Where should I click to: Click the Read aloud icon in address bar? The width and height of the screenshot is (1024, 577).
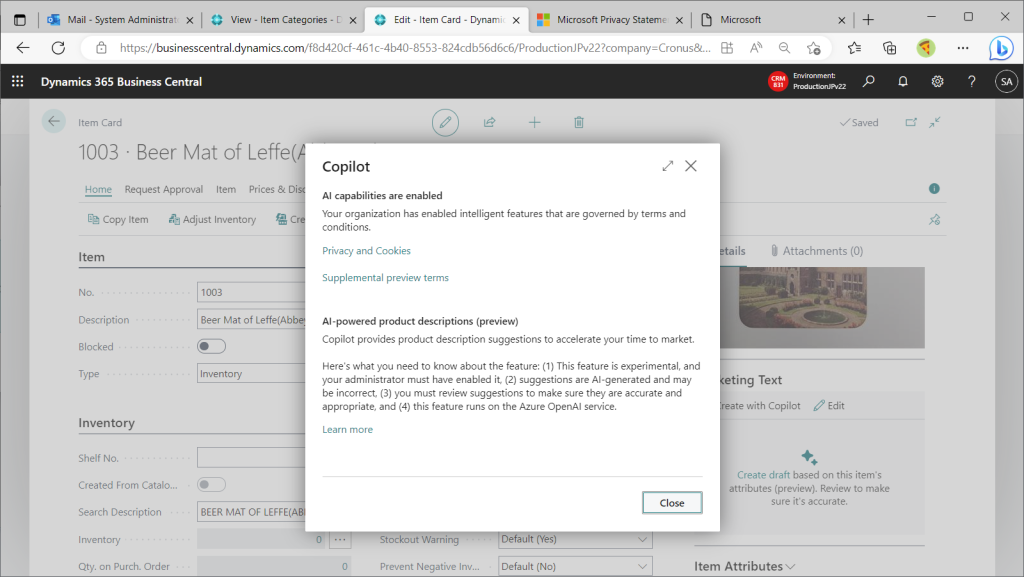tap(756, 48)
